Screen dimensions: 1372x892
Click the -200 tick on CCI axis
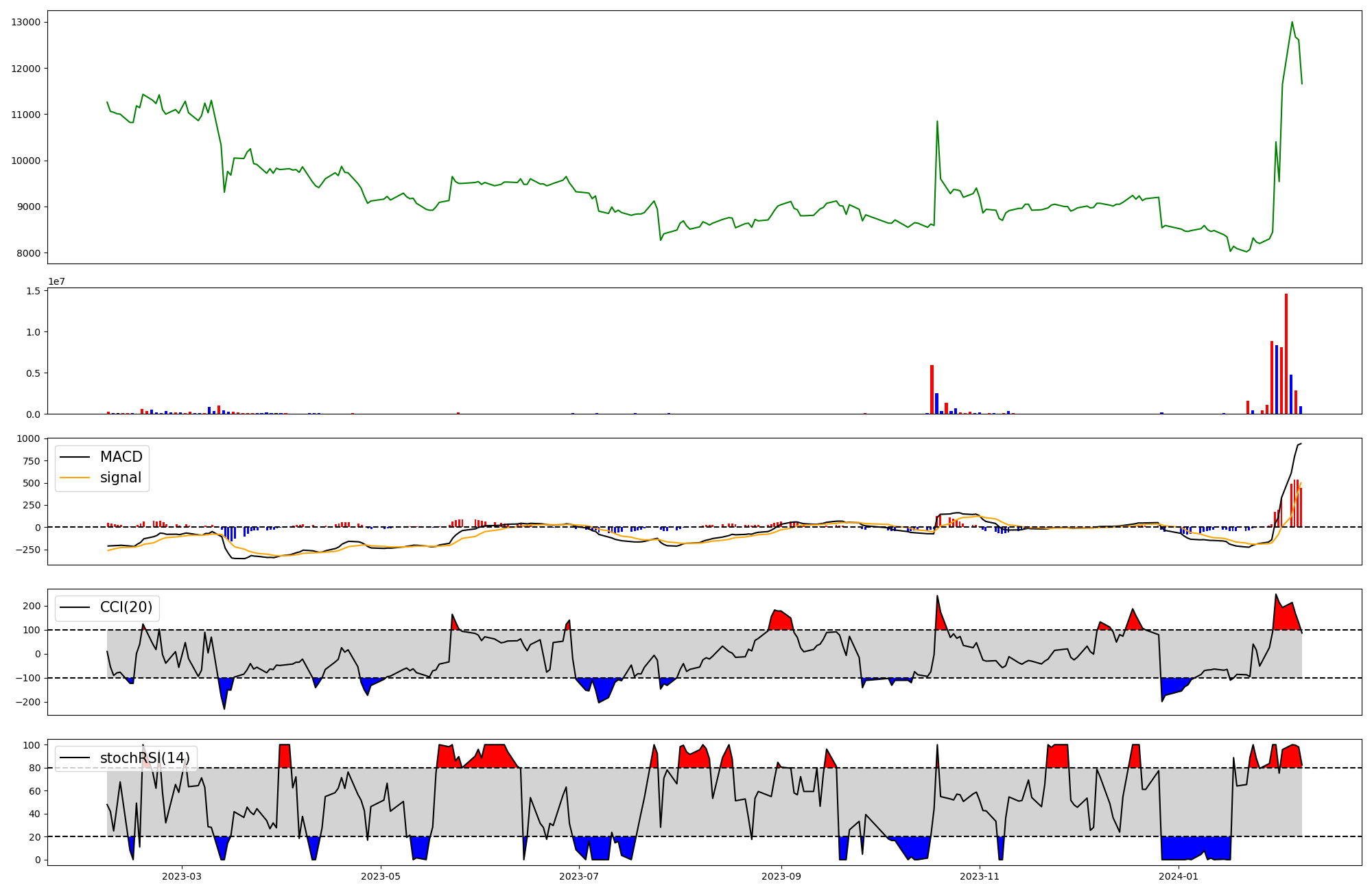coord(29,702)
